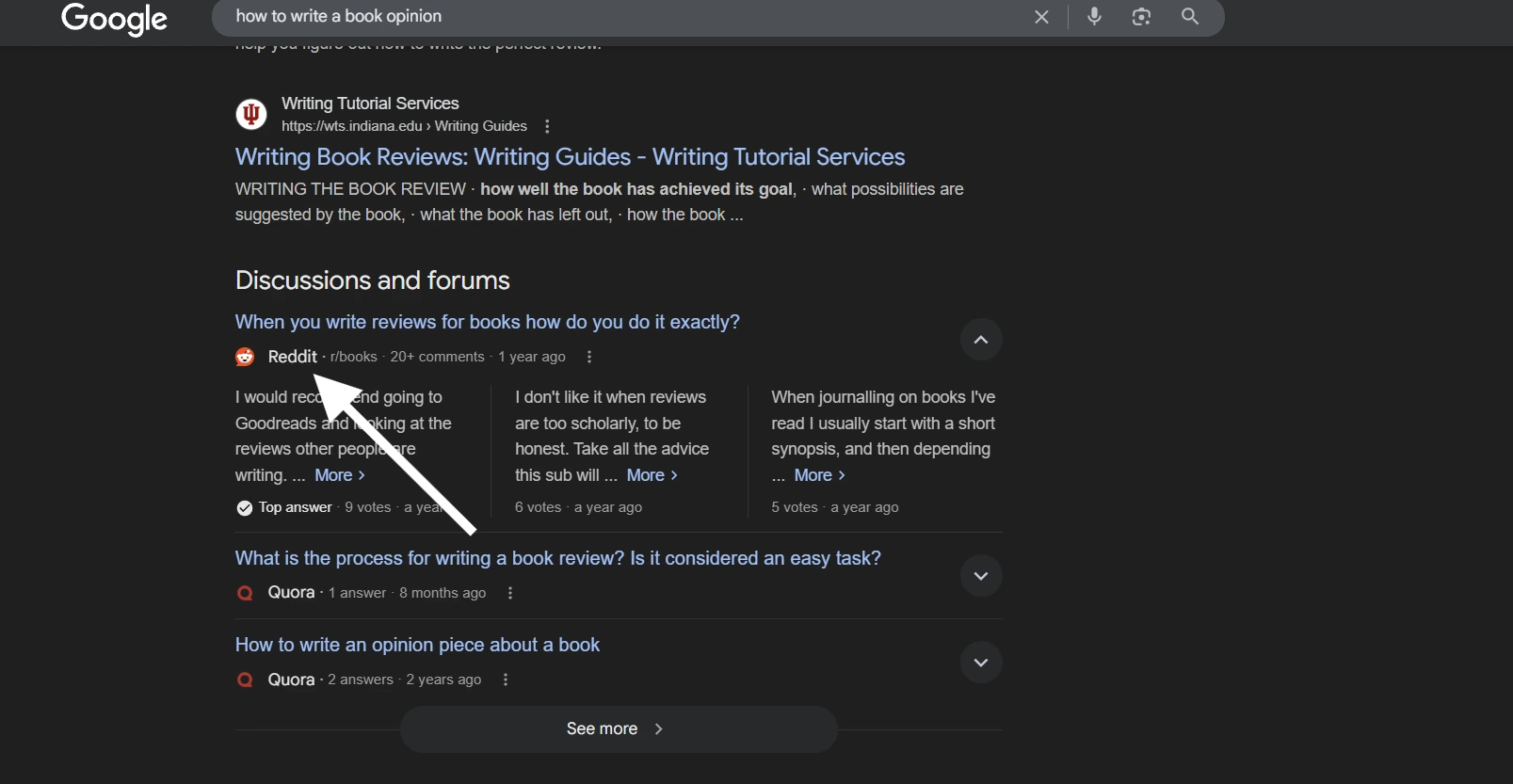Click the Google logo
The image size is (1513, 784).
pyautogui.click(x=114, y=18)
